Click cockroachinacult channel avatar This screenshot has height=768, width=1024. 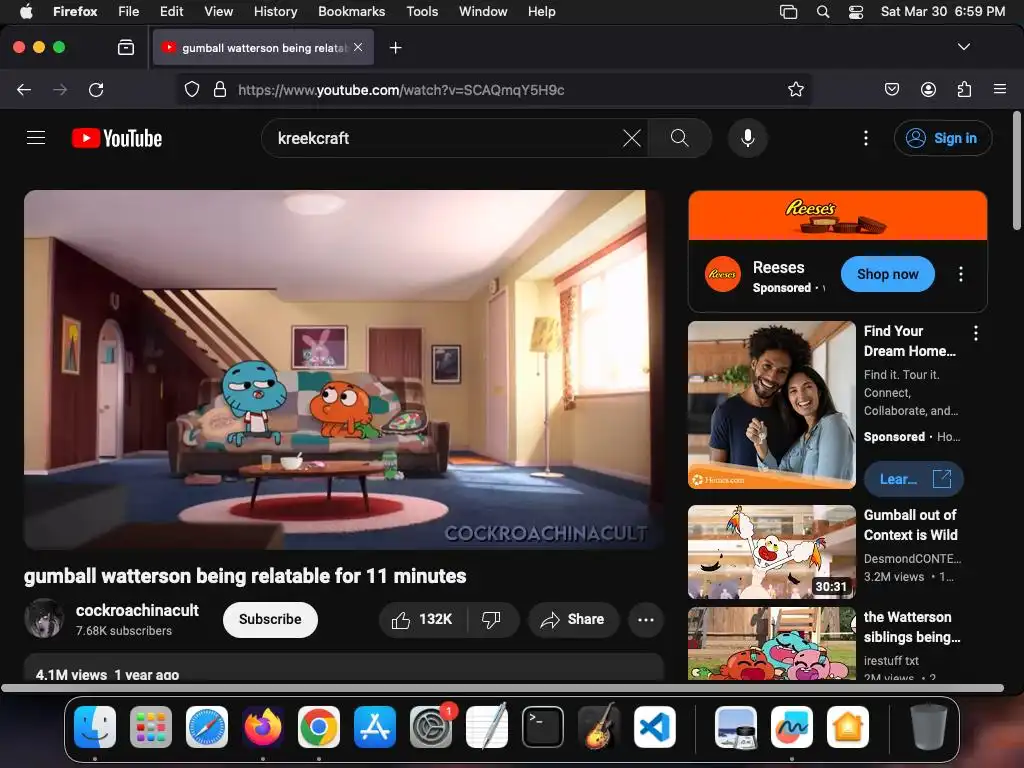(x=44, y=618)
